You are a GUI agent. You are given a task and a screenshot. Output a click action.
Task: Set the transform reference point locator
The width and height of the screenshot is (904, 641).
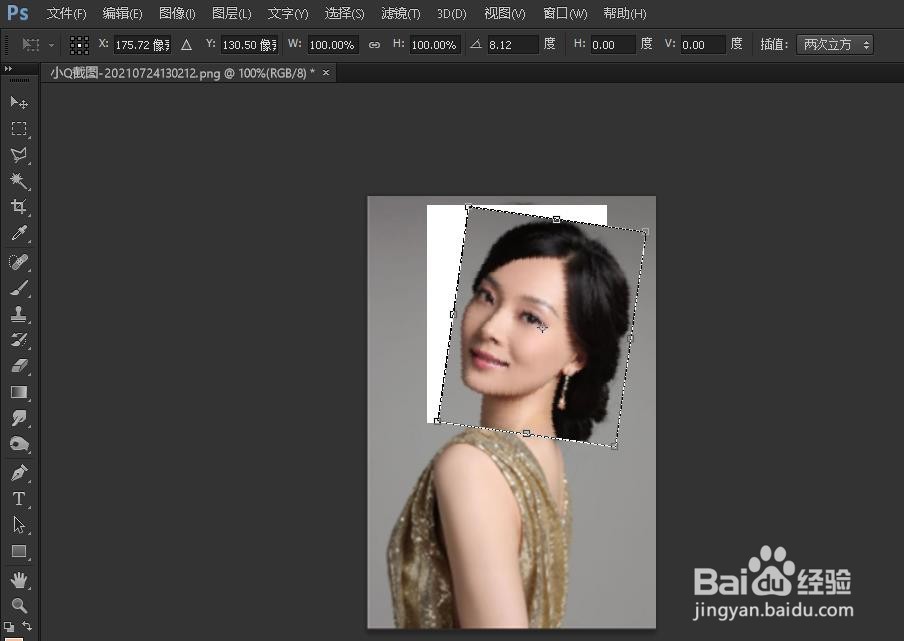[78, 44]
